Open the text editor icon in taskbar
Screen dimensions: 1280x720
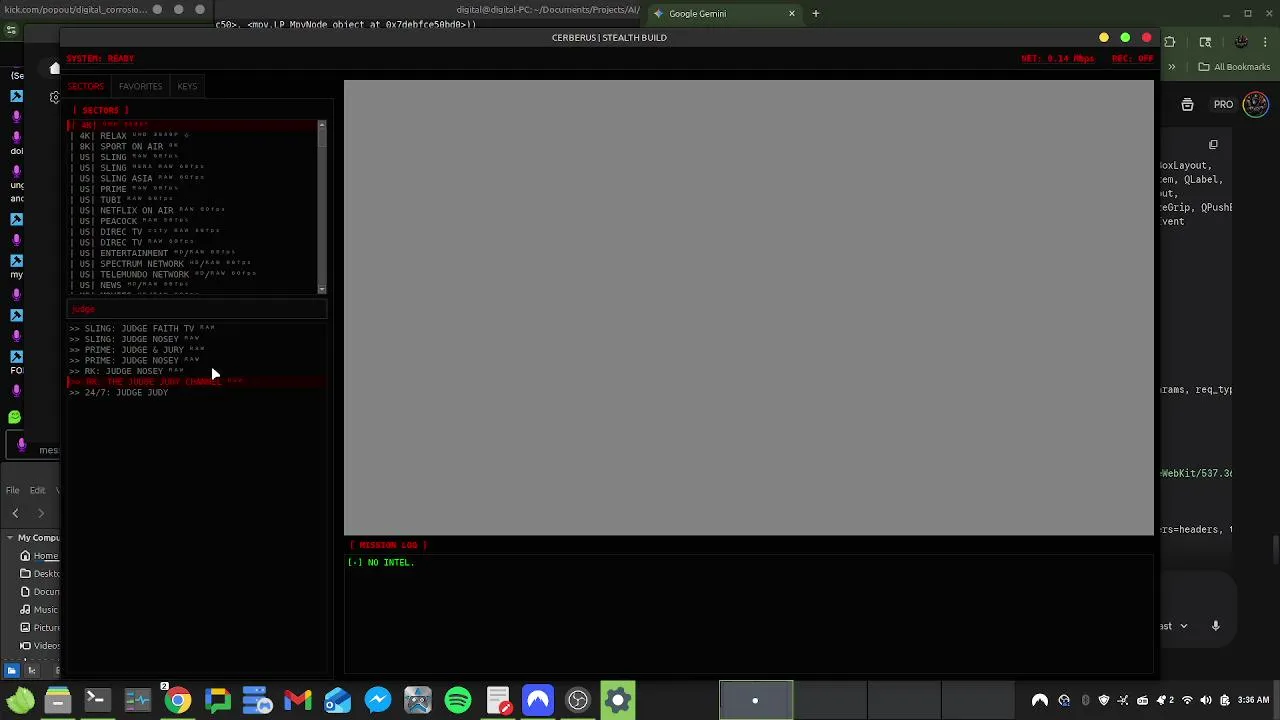[498, 700]
